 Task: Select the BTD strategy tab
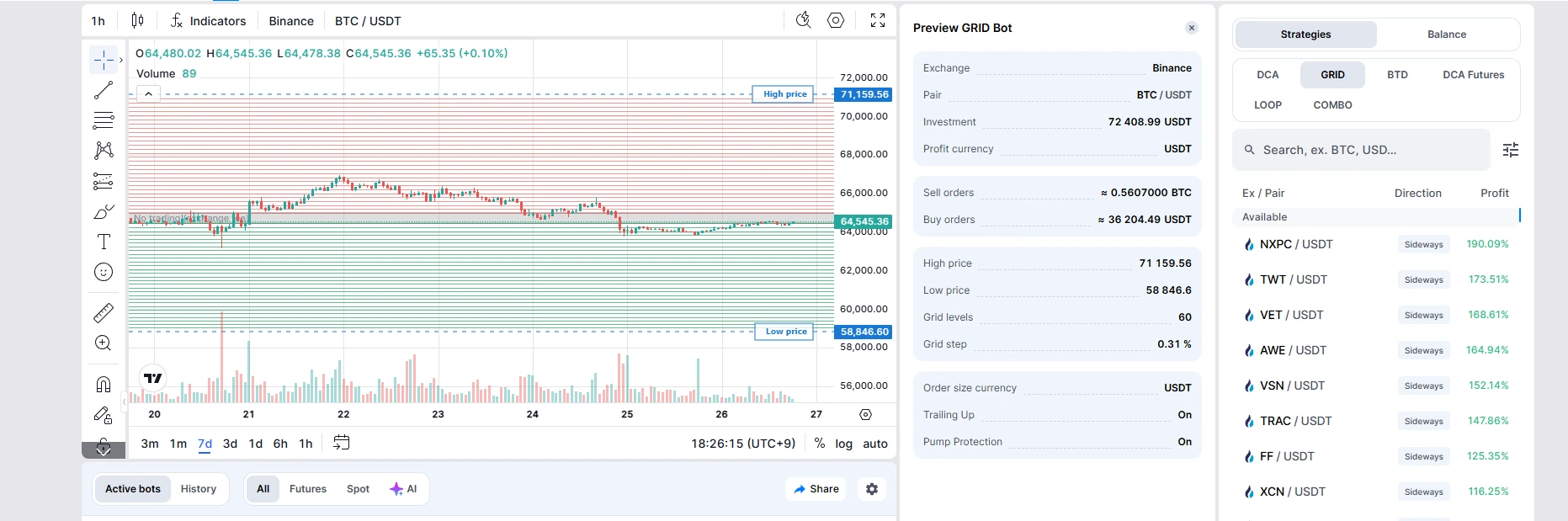coord(1398,75)
